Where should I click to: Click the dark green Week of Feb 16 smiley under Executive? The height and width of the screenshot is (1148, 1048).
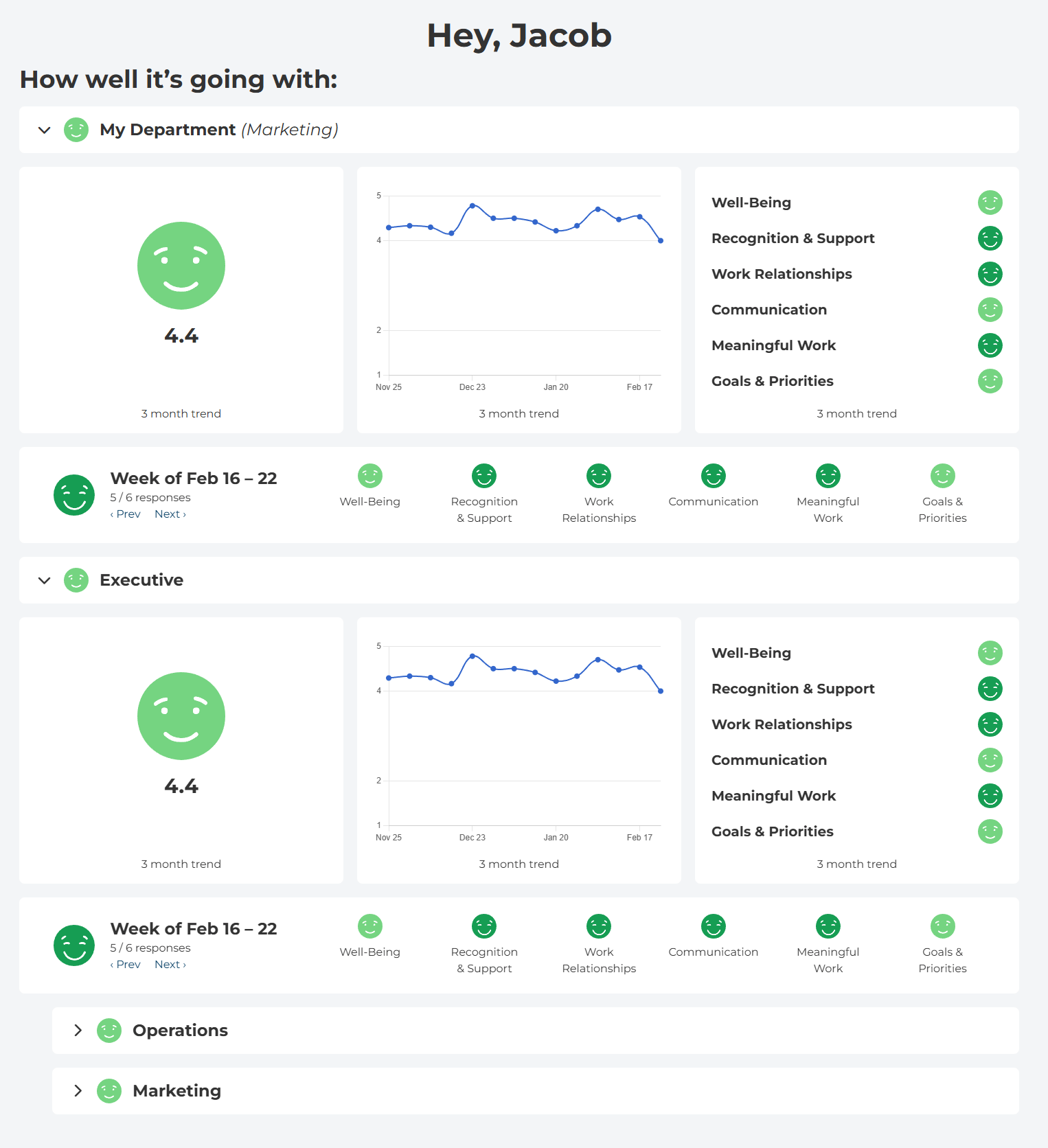[x=74, y=945]
